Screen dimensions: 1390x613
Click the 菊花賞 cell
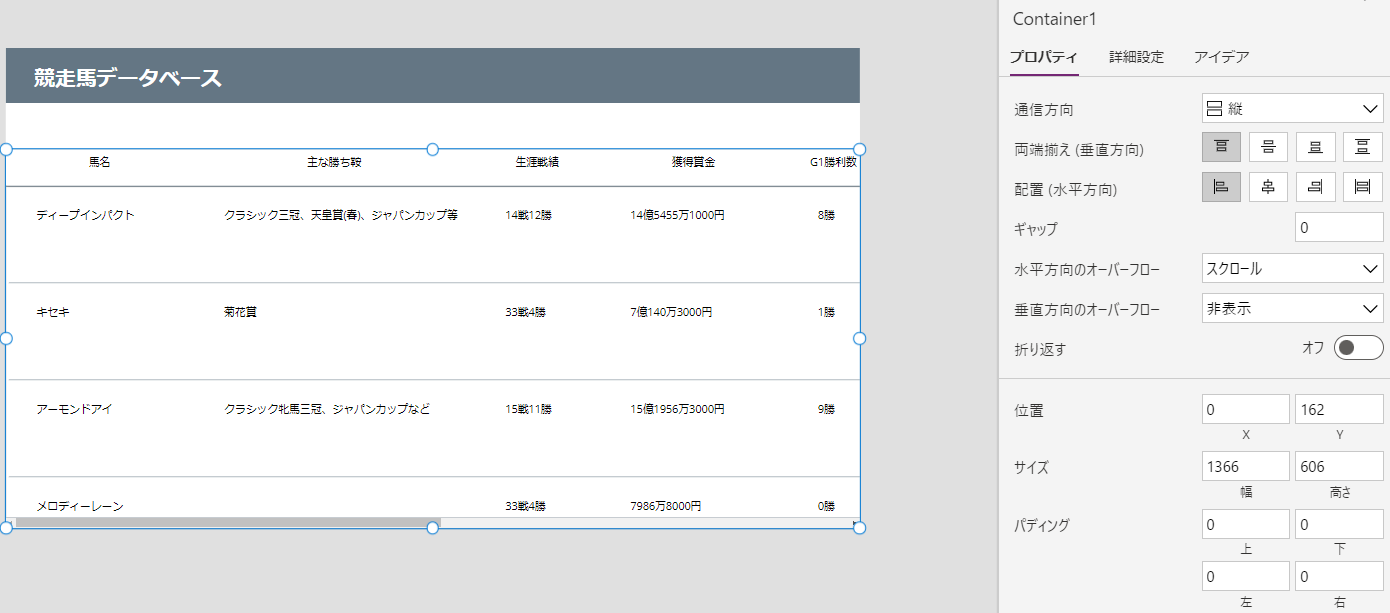(240, 312)
